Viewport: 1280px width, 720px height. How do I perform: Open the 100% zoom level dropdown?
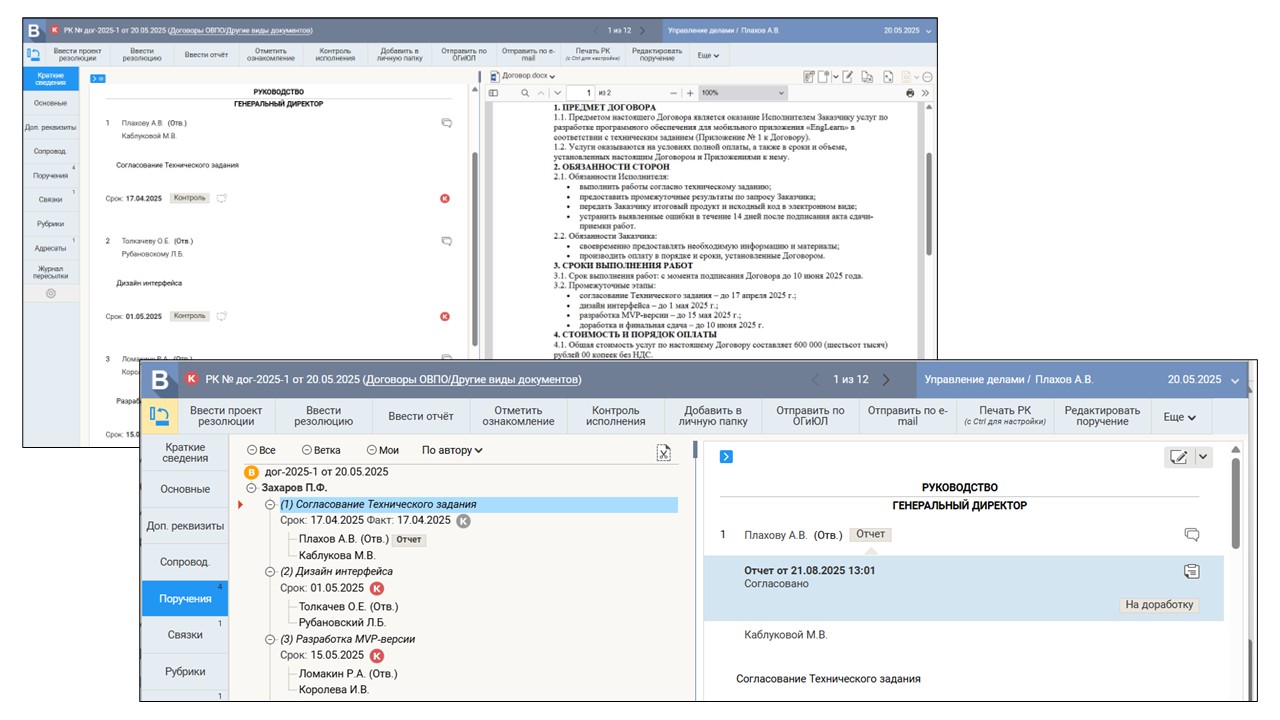740,93
